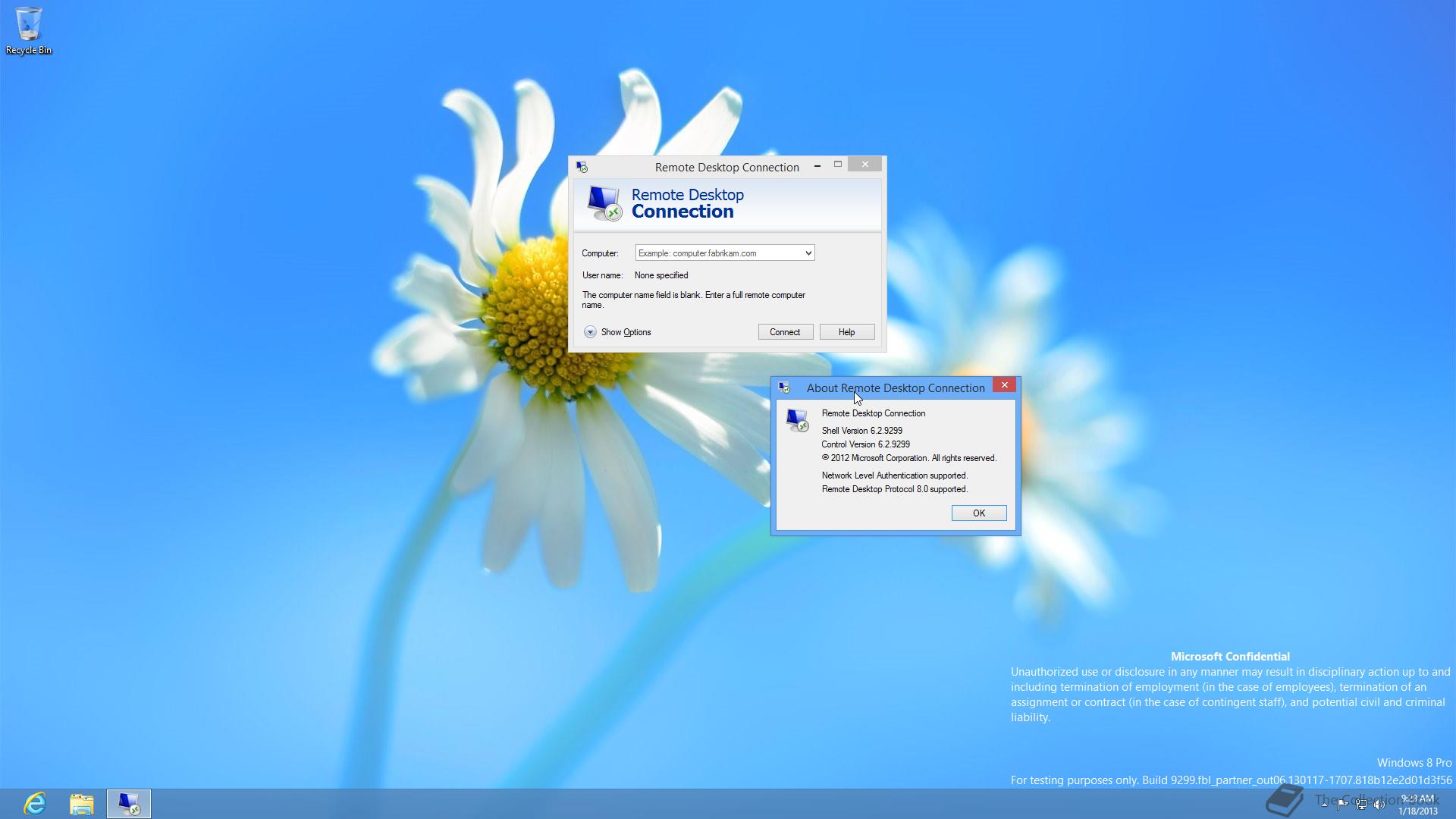Open the Recycle Bin desktop icon
The image size is (1456, 819).
pyautogui.click(x=29, y=30)
